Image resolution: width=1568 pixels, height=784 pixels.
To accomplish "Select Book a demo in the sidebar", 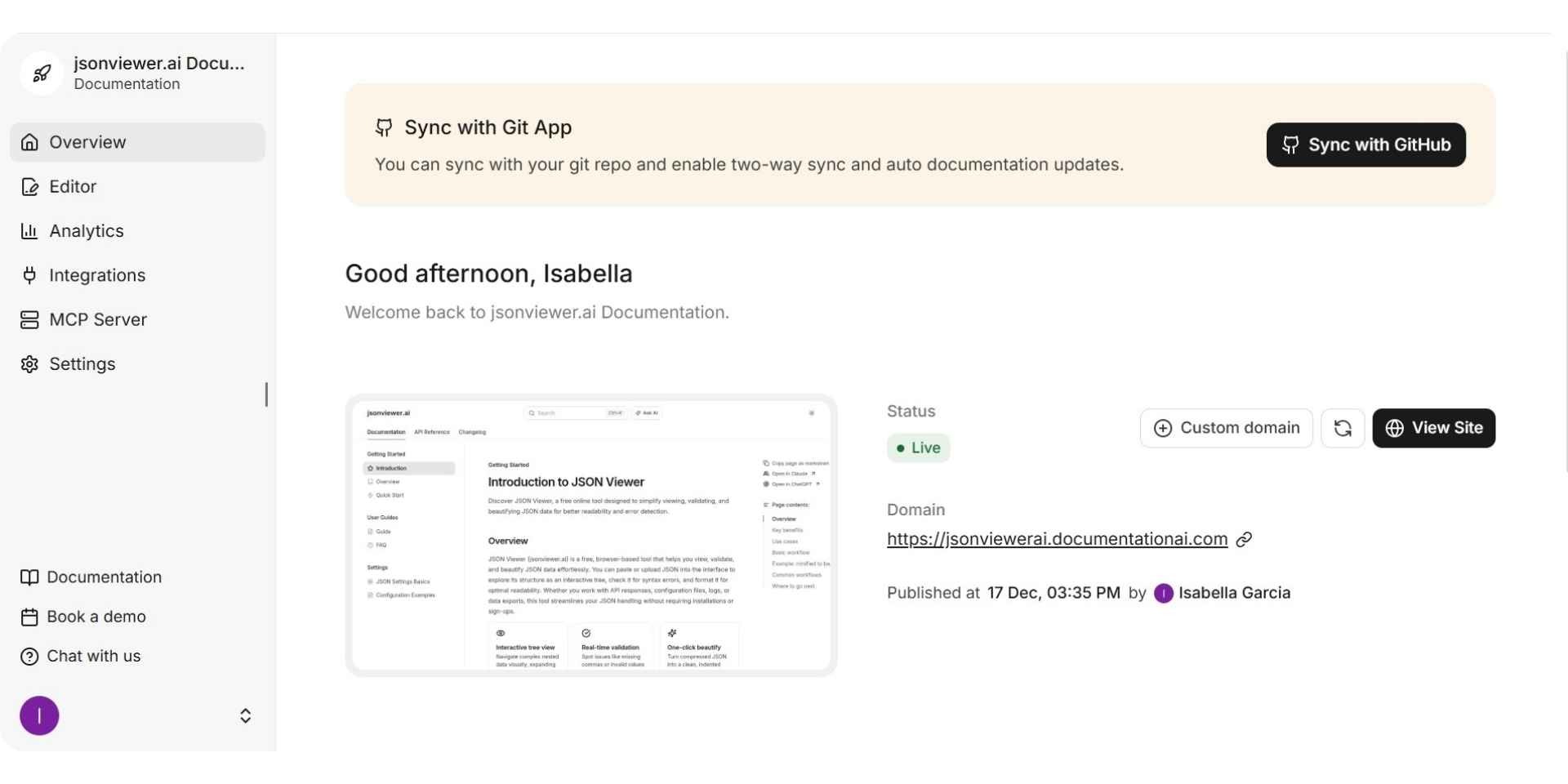I will click(x=96, y=617).
